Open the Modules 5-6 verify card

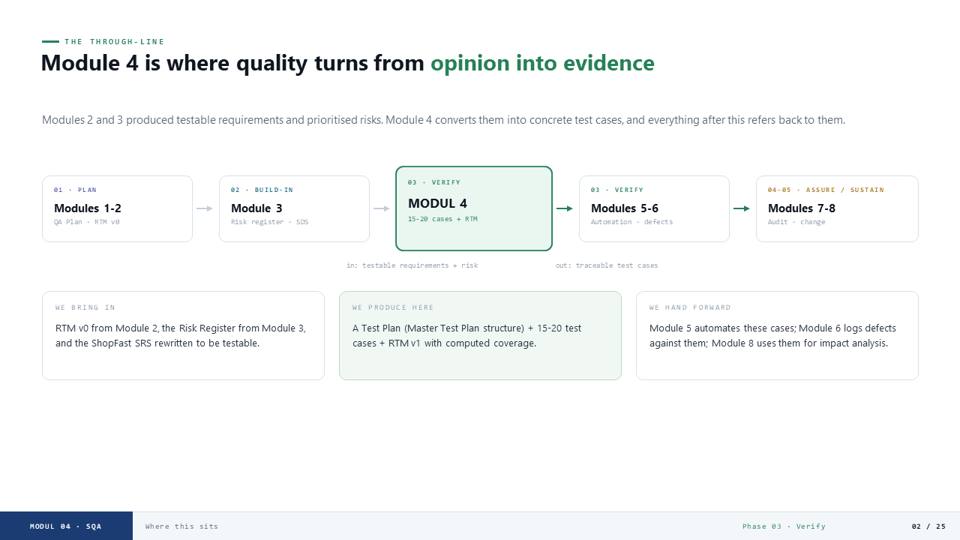[x=654, y=209]
